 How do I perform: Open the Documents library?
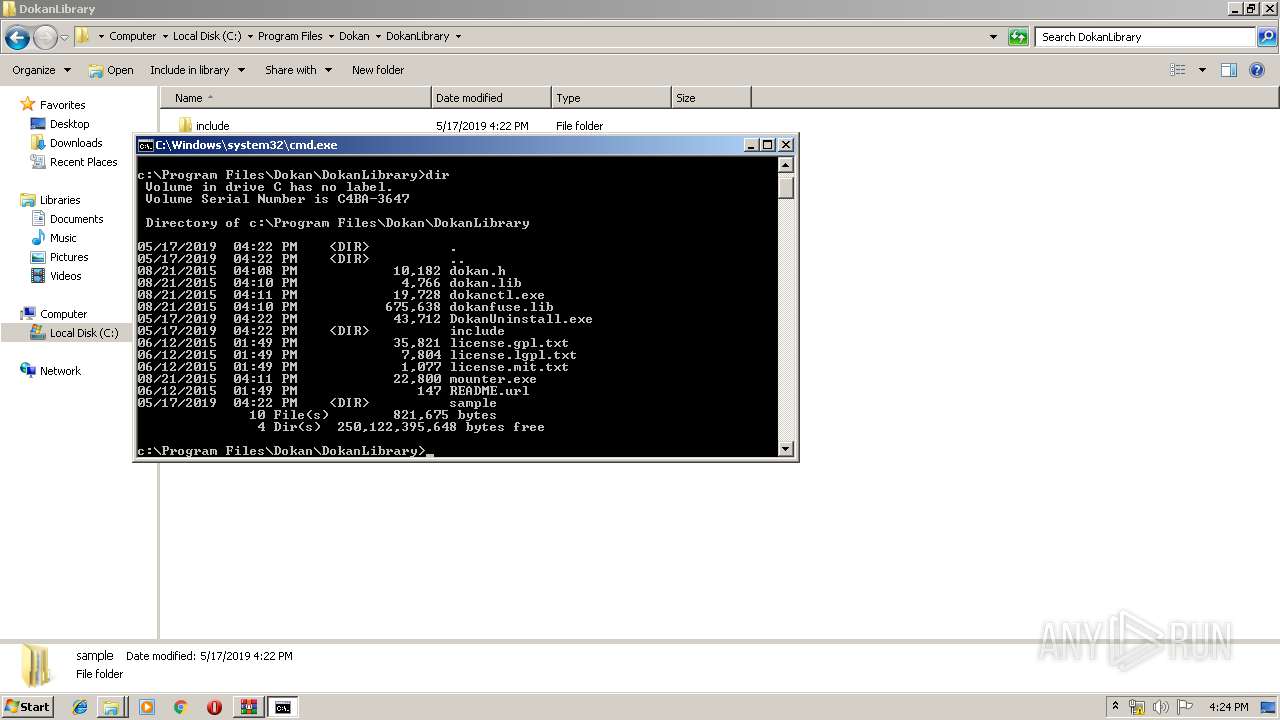(76, 219)
